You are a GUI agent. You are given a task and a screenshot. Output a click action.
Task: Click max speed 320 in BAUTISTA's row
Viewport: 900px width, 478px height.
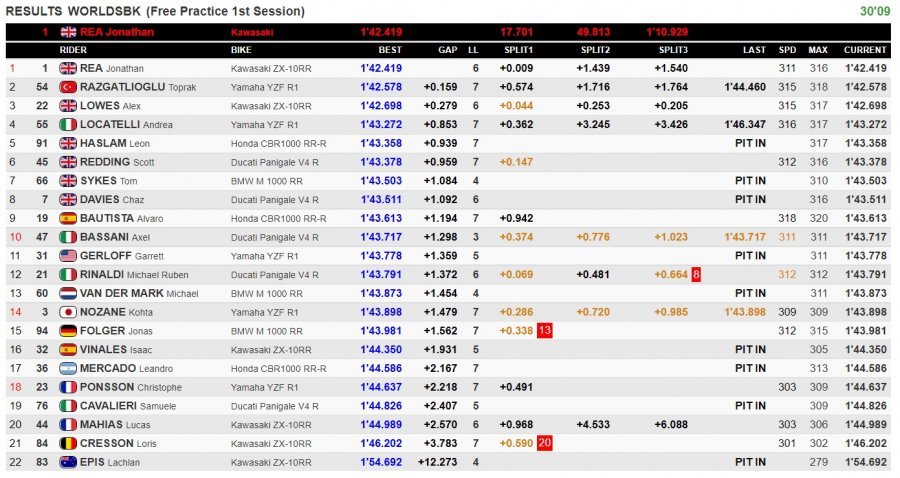tap(818, 218)
